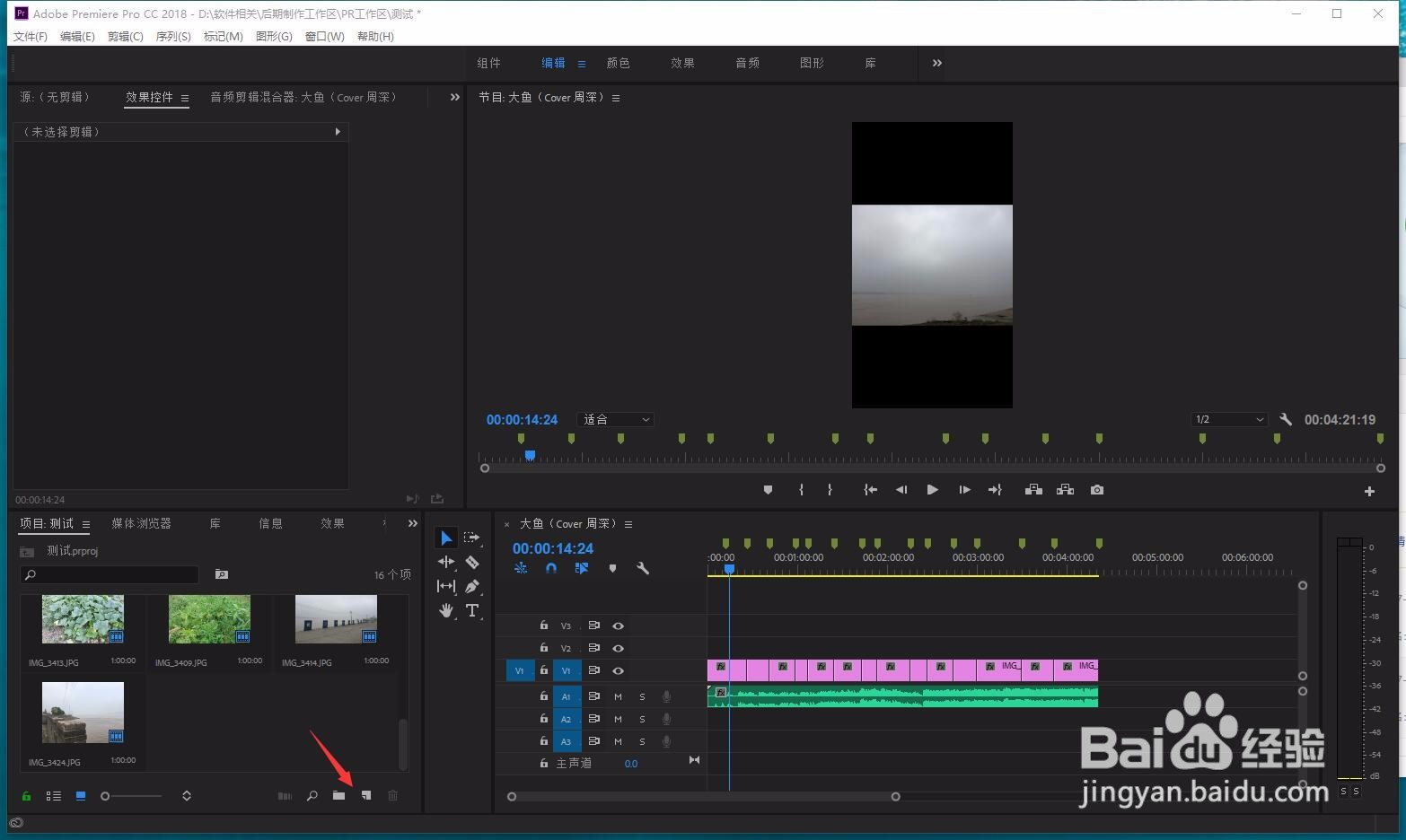Open the 媒体浏览器 tab
1406x840 pixels.
[x=141, y=523]
